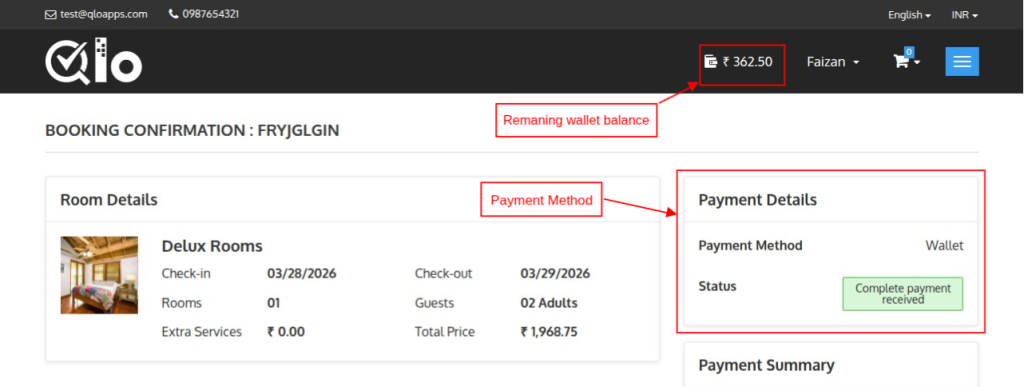
Task: Click the phone icon in top bar
Action: pos(173,14)
